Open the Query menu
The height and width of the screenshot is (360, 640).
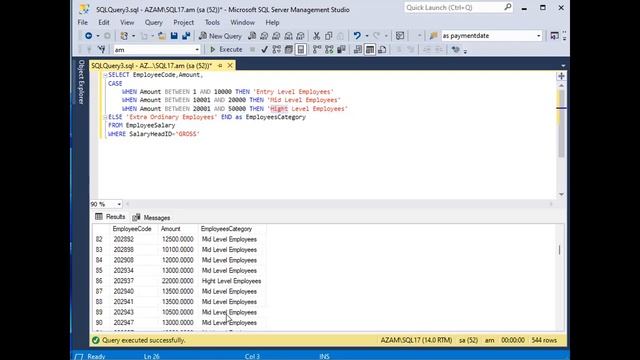153,22
